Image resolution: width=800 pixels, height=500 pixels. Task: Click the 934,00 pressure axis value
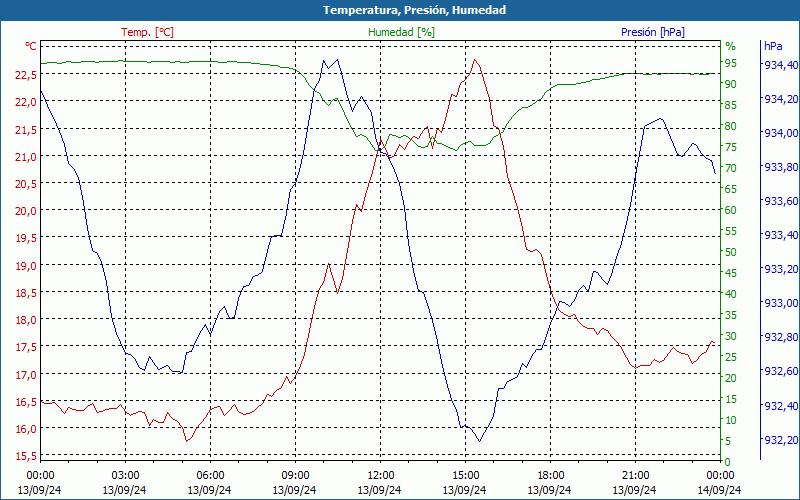pos(780,133)
